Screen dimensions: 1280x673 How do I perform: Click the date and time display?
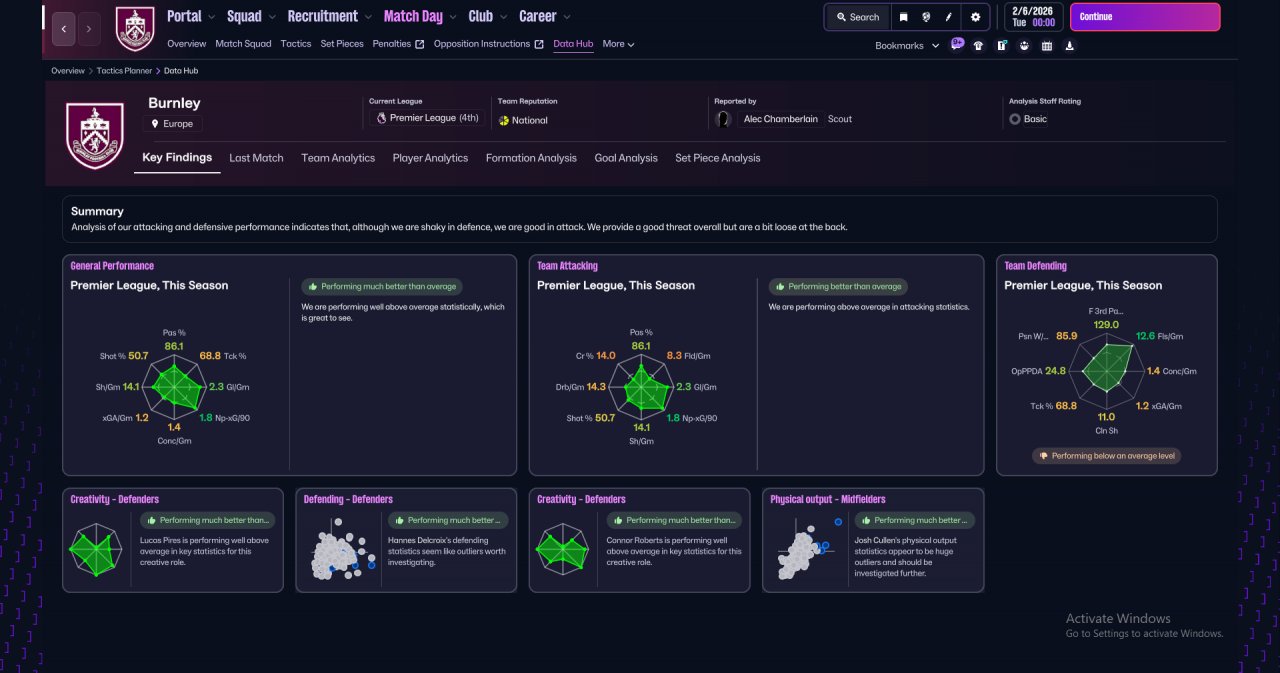coord(1033,17)
